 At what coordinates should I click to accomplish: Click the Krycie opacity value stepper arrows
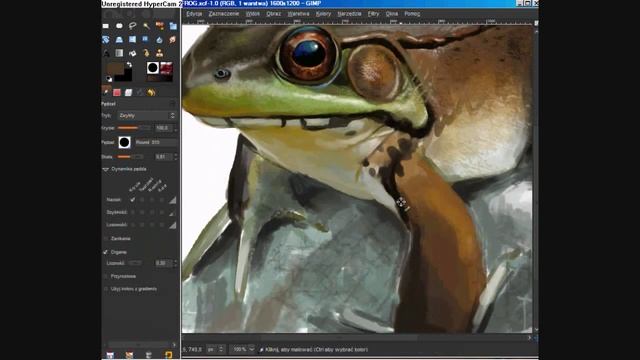tap(176, 128)
